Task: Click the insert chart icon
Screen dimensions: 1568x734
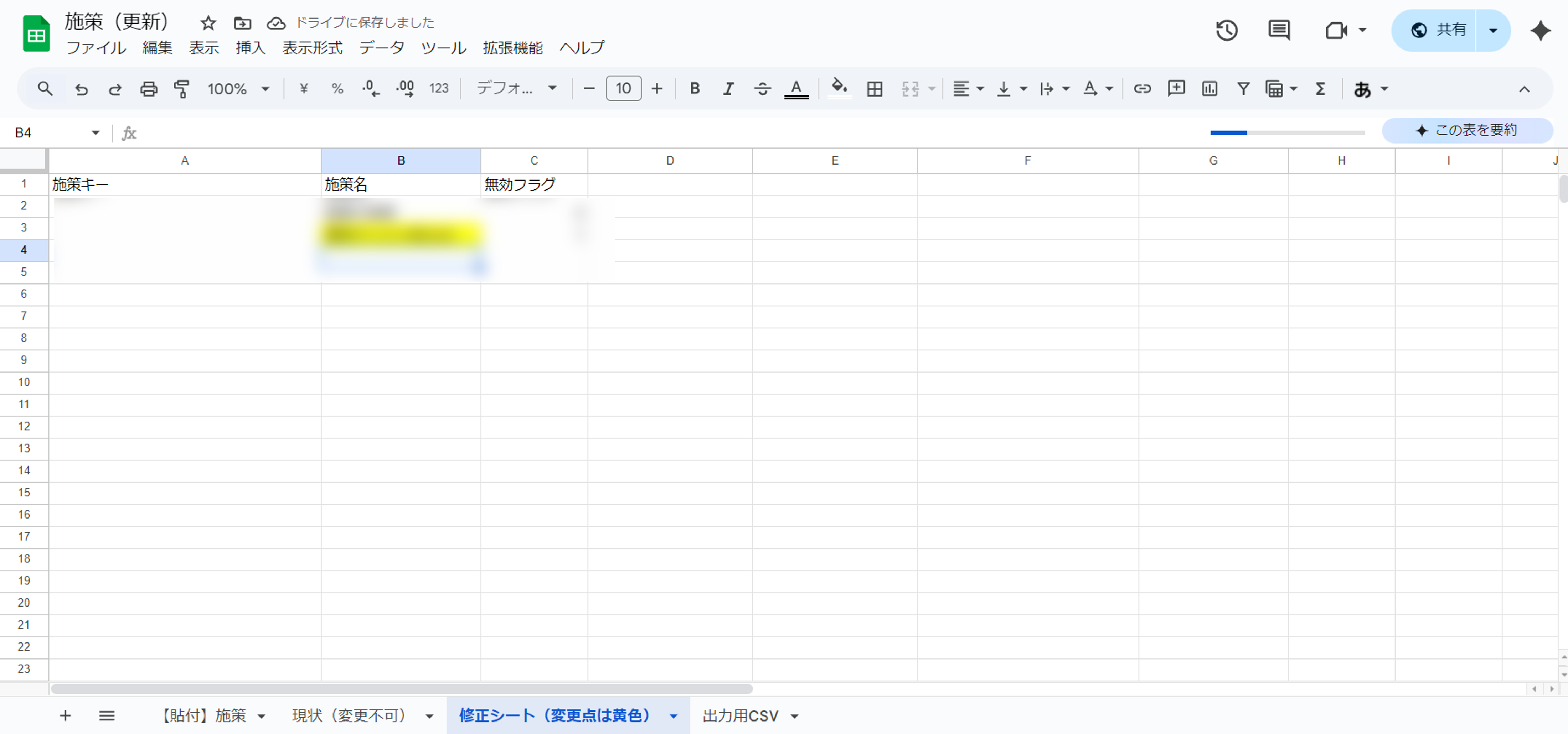Action: coord(1209,89)
